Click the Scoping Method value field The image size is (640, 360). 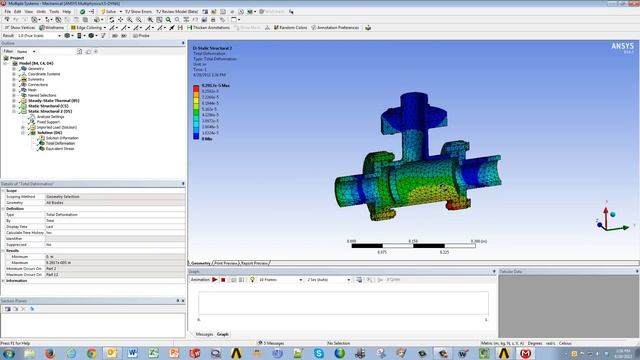pyautogui.click(x=115, y=197)
